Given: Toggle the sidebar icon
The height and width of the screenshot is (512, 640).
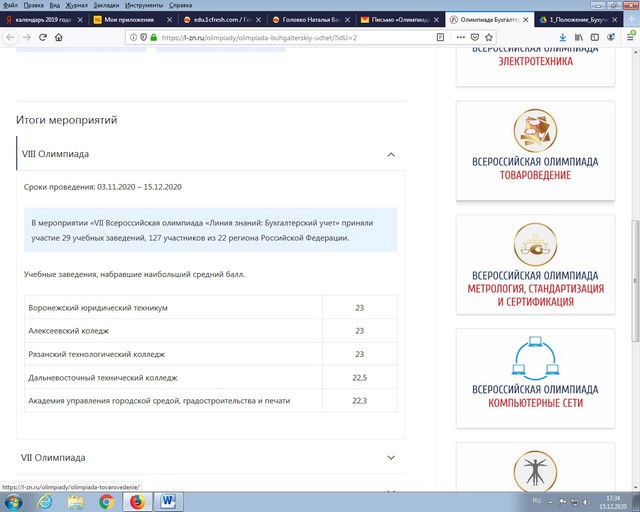Looking at the screenshot, I should (x=595, y=37).
